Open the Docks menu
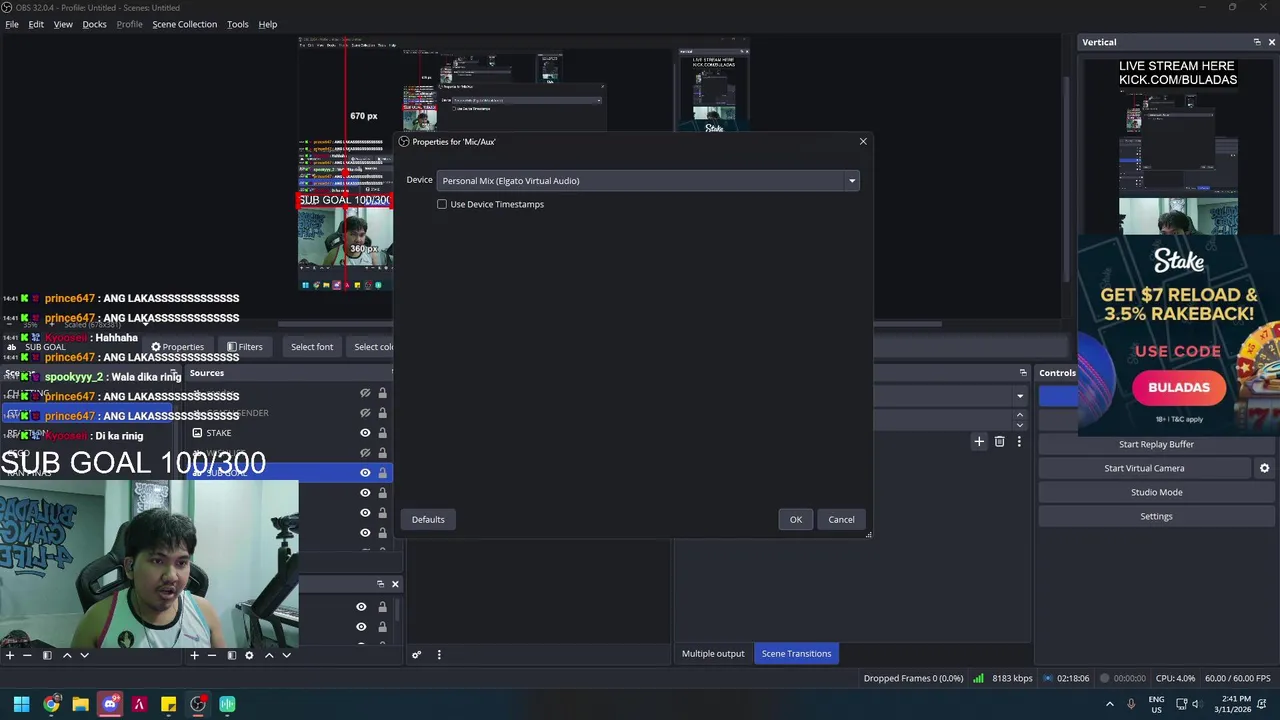 click(x=94, y=24)
